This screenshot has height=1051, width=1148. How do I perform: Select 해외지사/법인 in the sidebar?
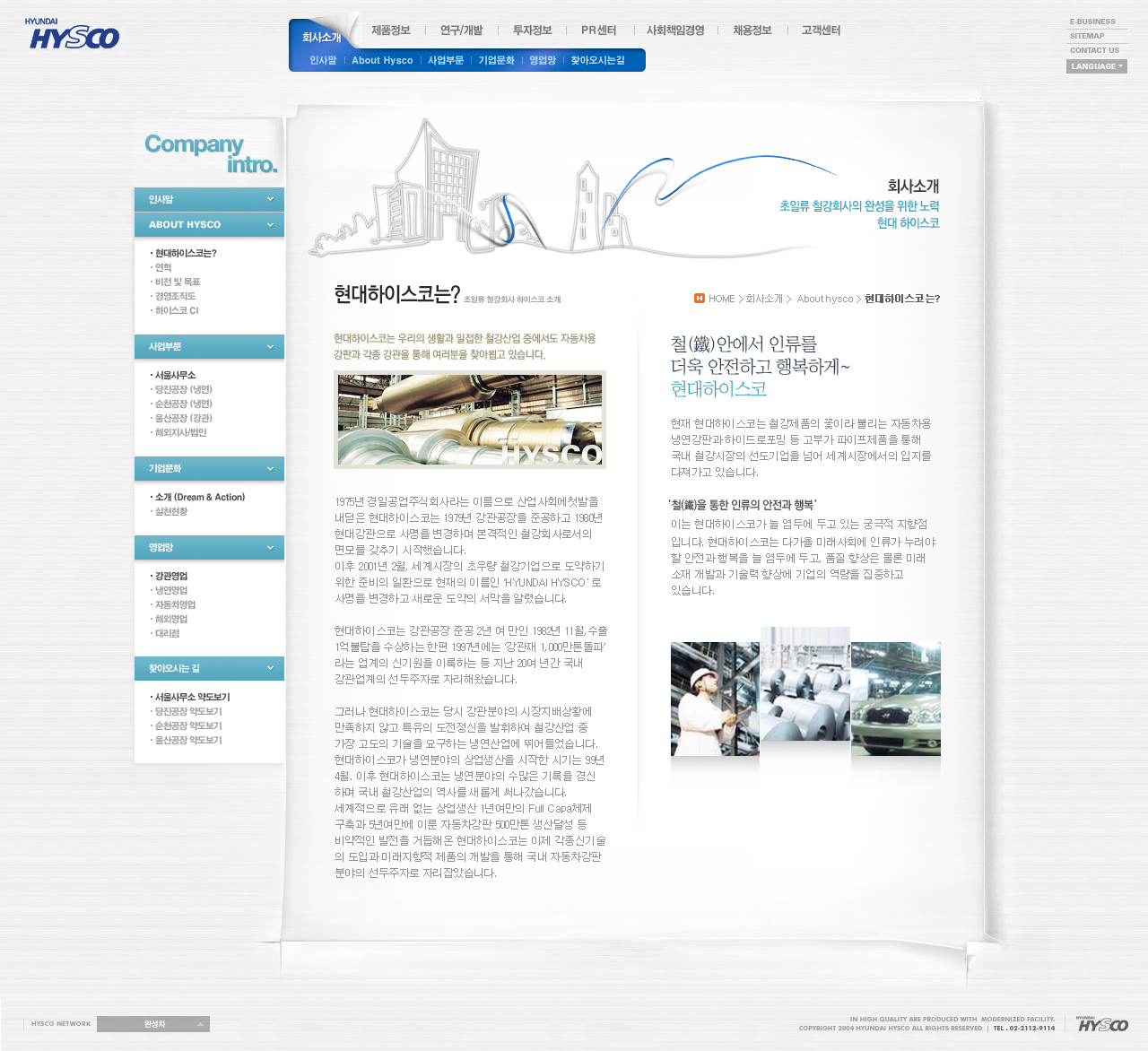[179, 432]
